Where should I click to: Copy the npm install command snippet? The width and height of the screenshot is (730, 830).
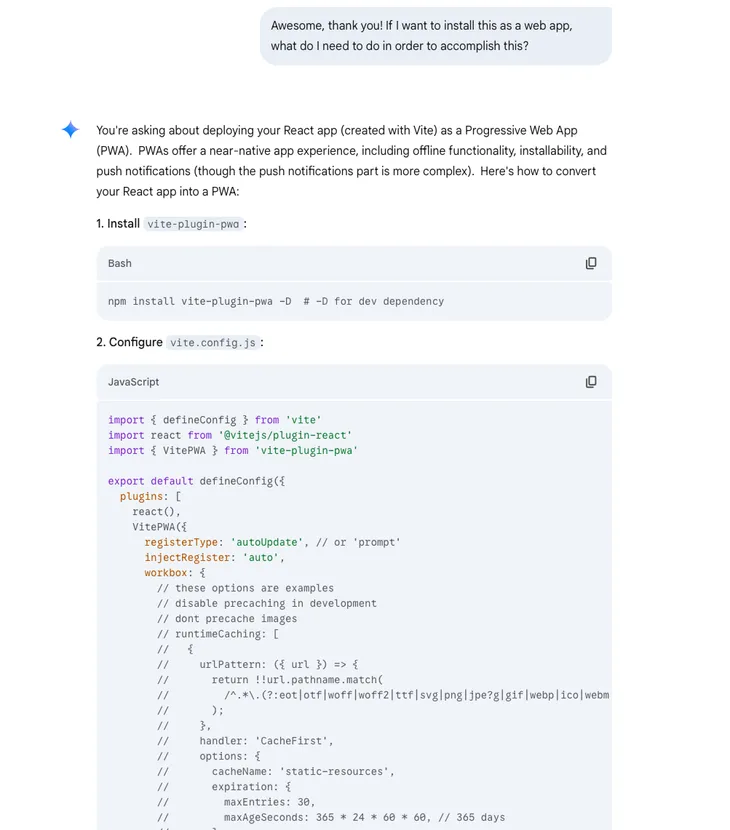(x=270, y=301)
